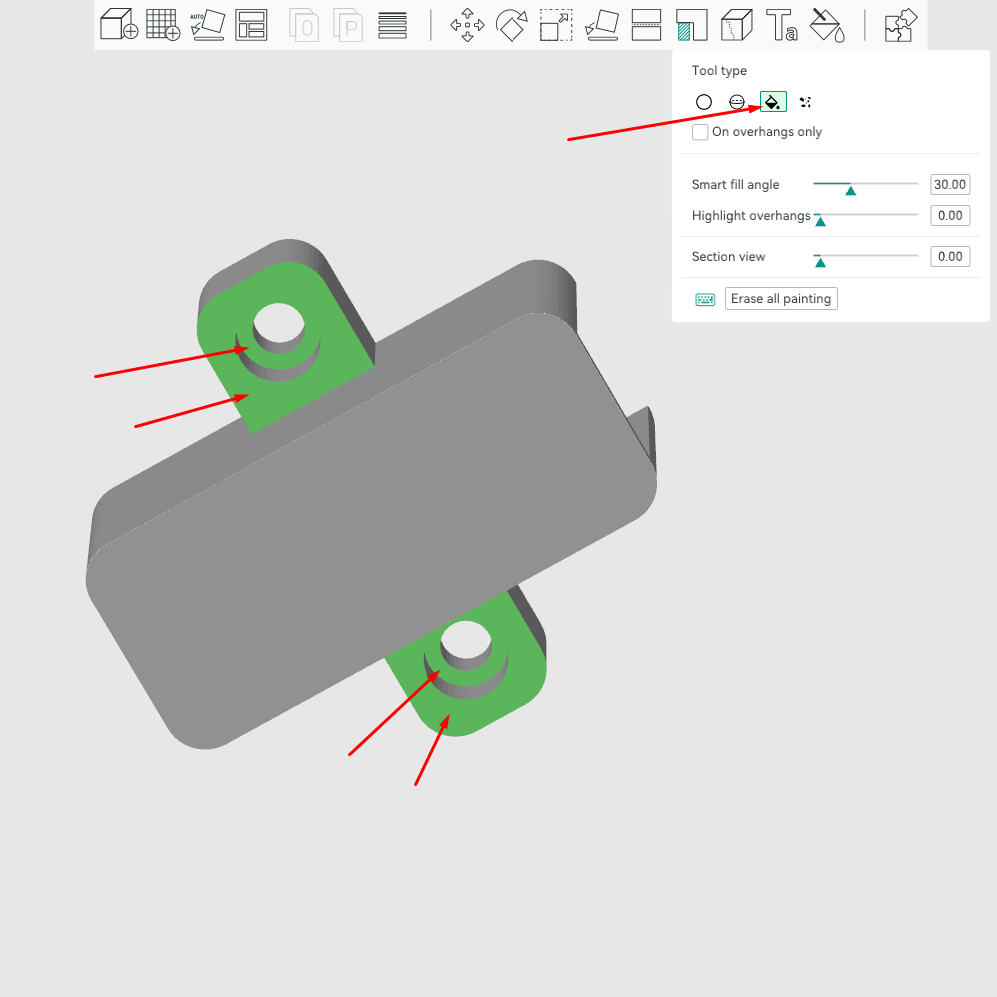This screenshot has height=997, width=997.
Task: Select the Rotate tool in the toolbar
Action: coord(512,25)
